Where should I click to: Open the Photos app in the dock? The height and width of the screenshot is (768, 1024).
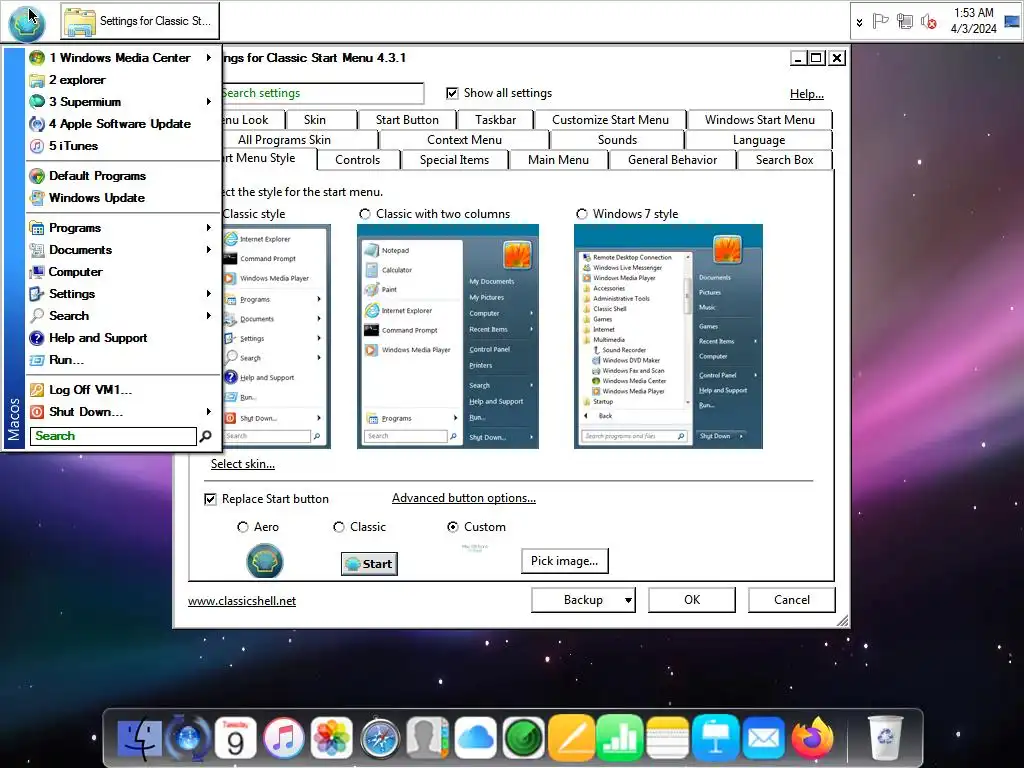[332, 739]
